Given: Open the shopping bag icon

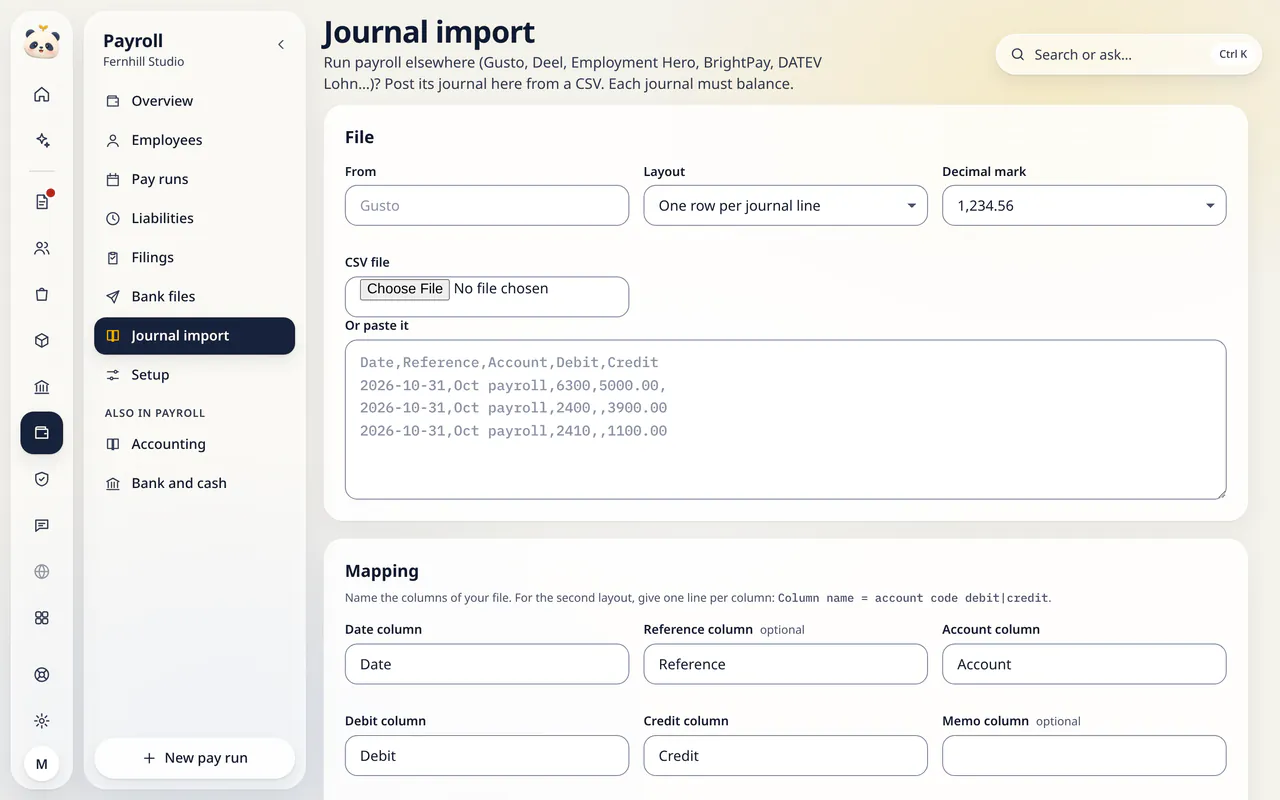Looking at the screenshot, I should pyautogui.click(x=42, y=294).
